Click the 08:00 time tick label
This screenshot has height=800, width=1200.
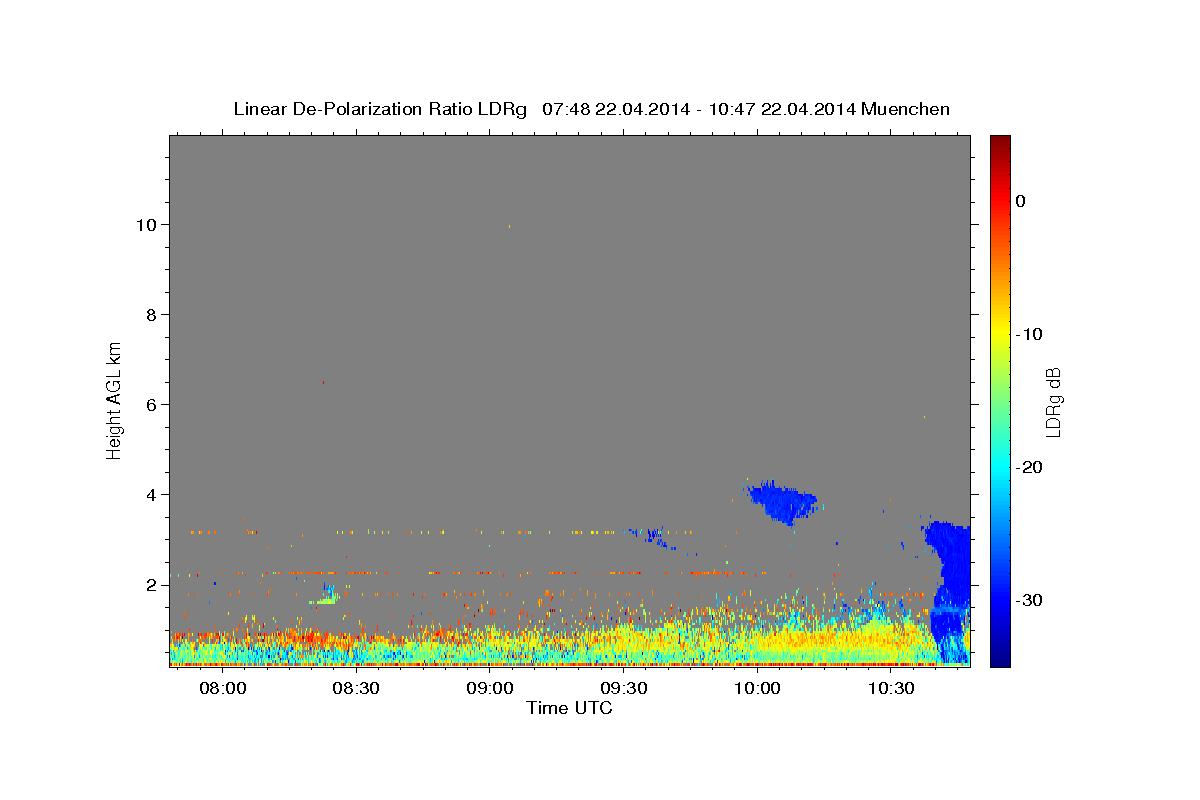[222, 689]
